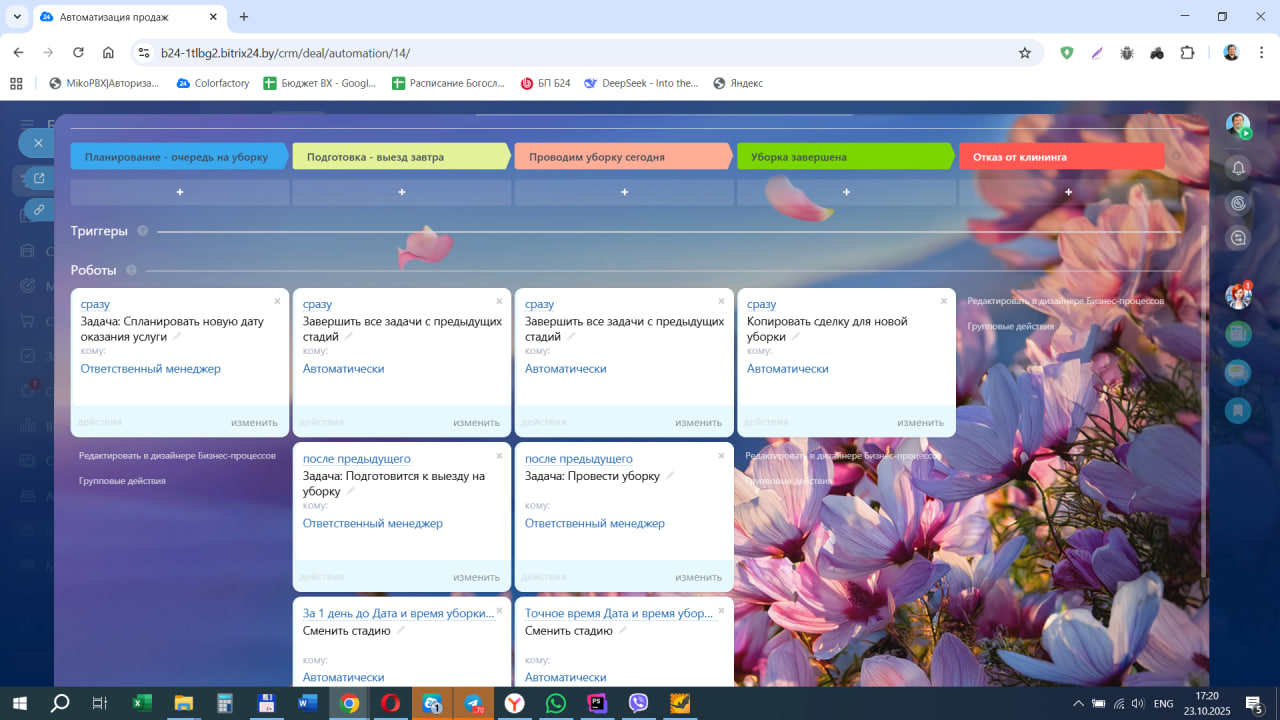Open Viber from the Windows taskbar
This screenshot has width=1280, height=720.
click(639, 703)
